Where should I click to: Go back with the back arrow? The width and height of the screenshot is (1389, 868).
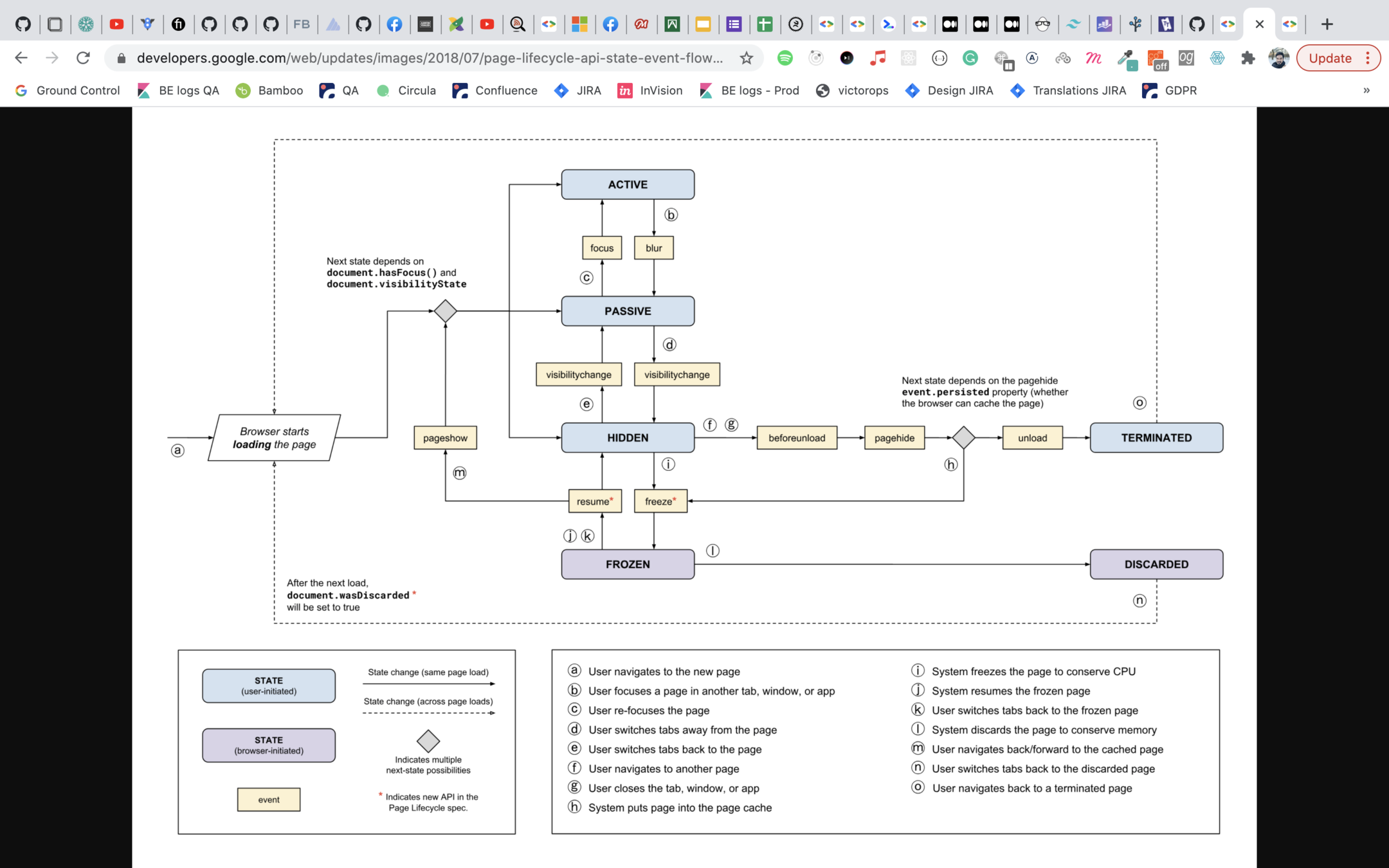coord(21,58)
